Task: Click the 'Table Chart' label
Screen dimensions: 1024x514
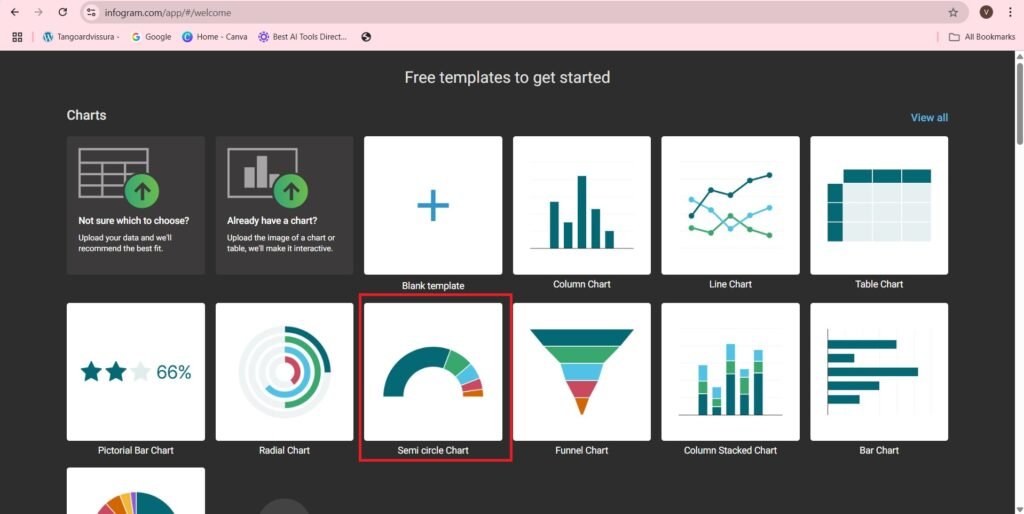Action: (x=879, y=284)
